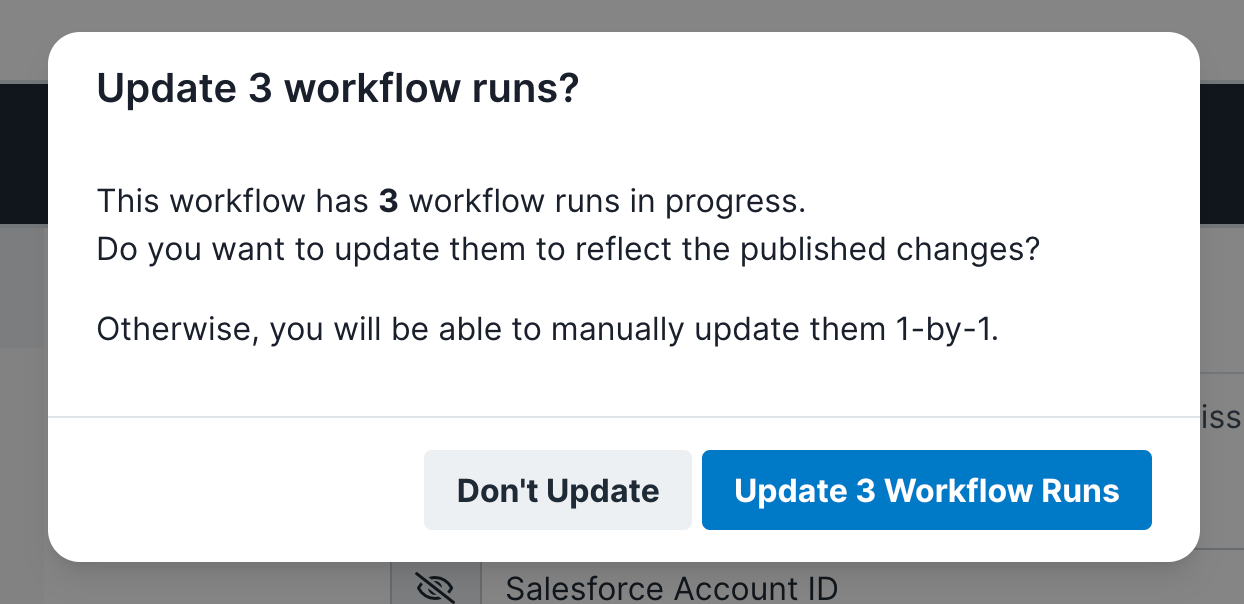Viewport: 1244px width, 604px height.
Task: Click the hidden-eye visibility icon beside Salesforce Account ID
Action: [x=434, y=589]
